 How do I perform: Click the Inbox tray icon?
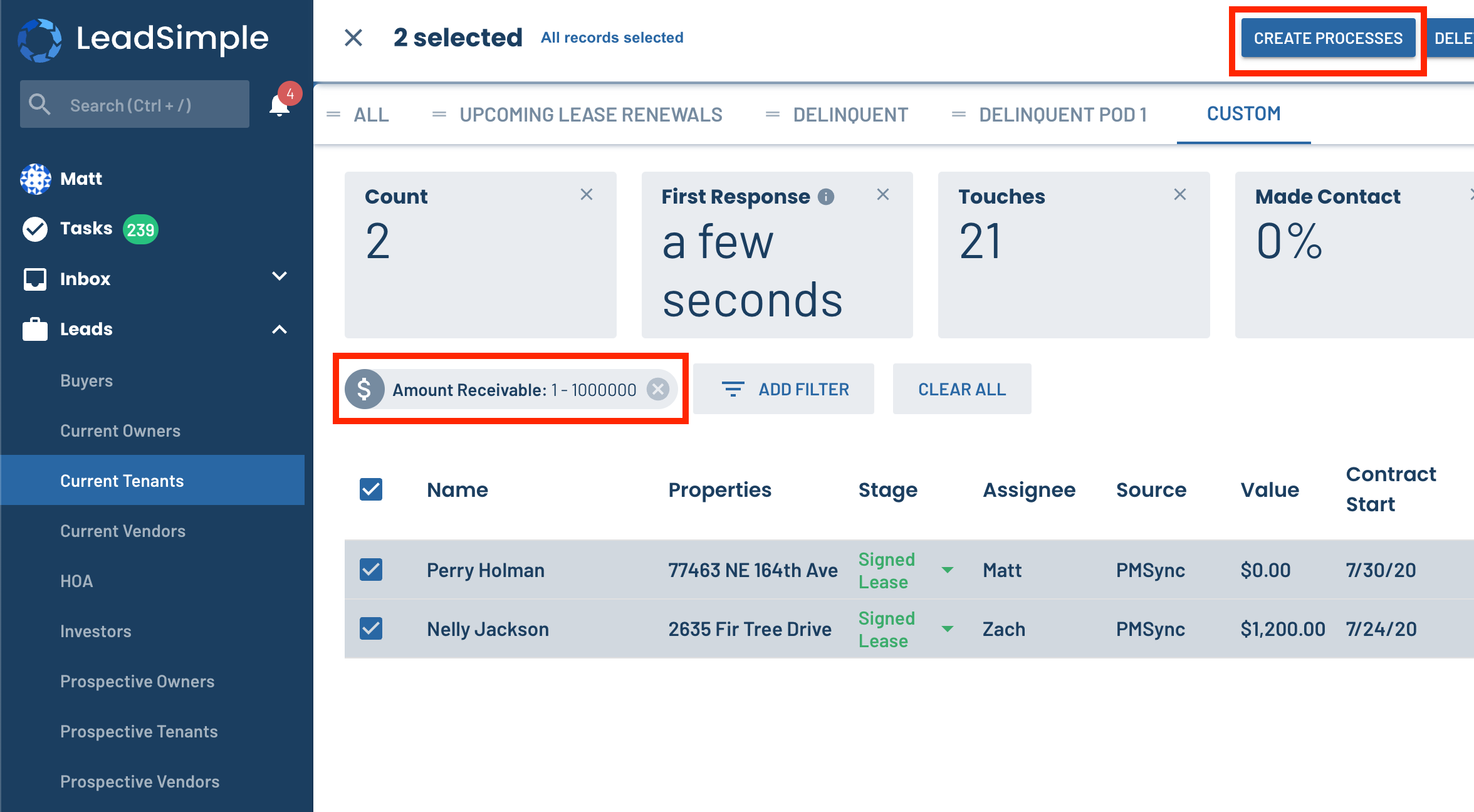(35, 279)
